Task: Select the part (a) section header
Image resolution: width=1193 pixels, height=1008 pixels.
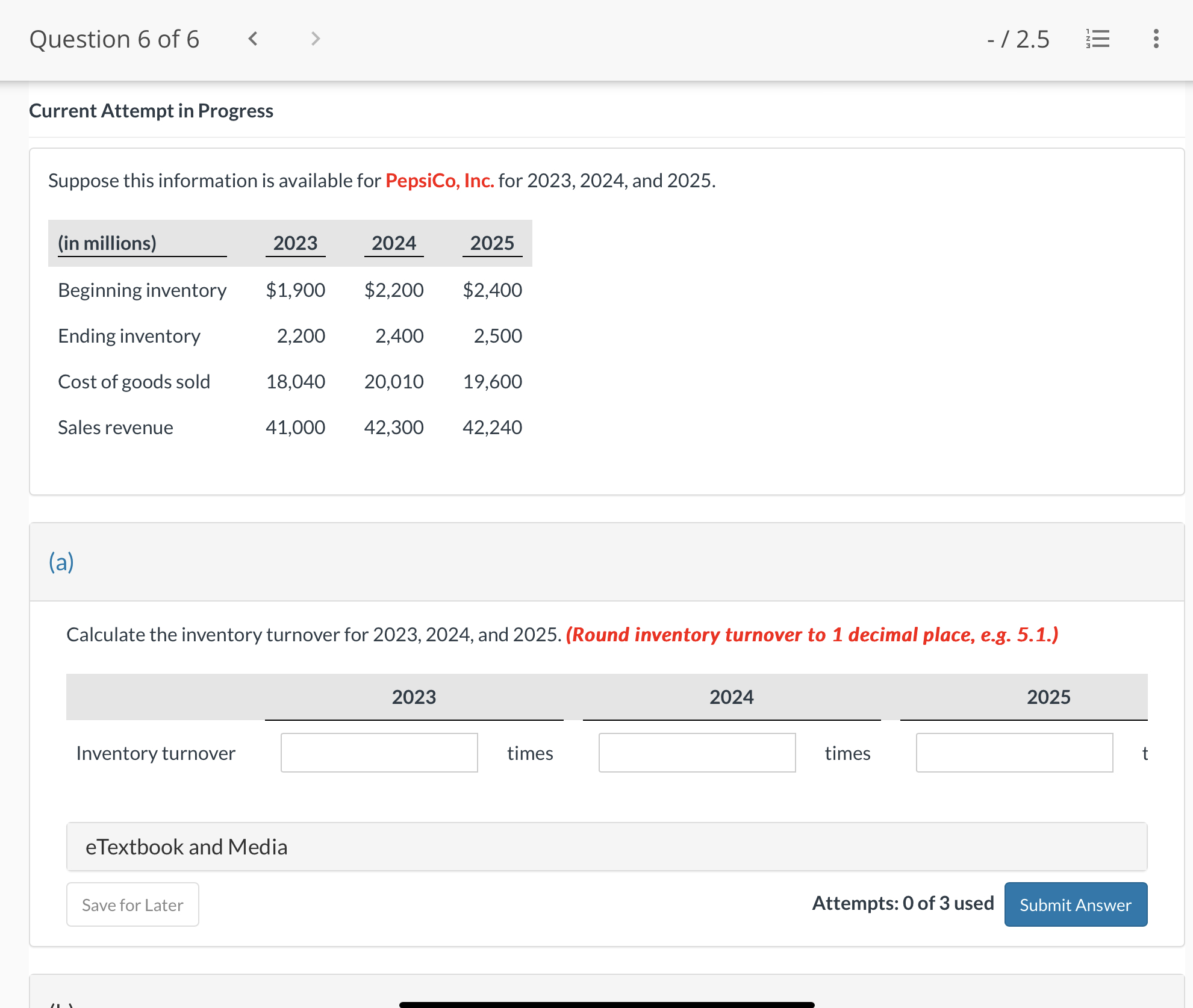Action: (61, 562)
